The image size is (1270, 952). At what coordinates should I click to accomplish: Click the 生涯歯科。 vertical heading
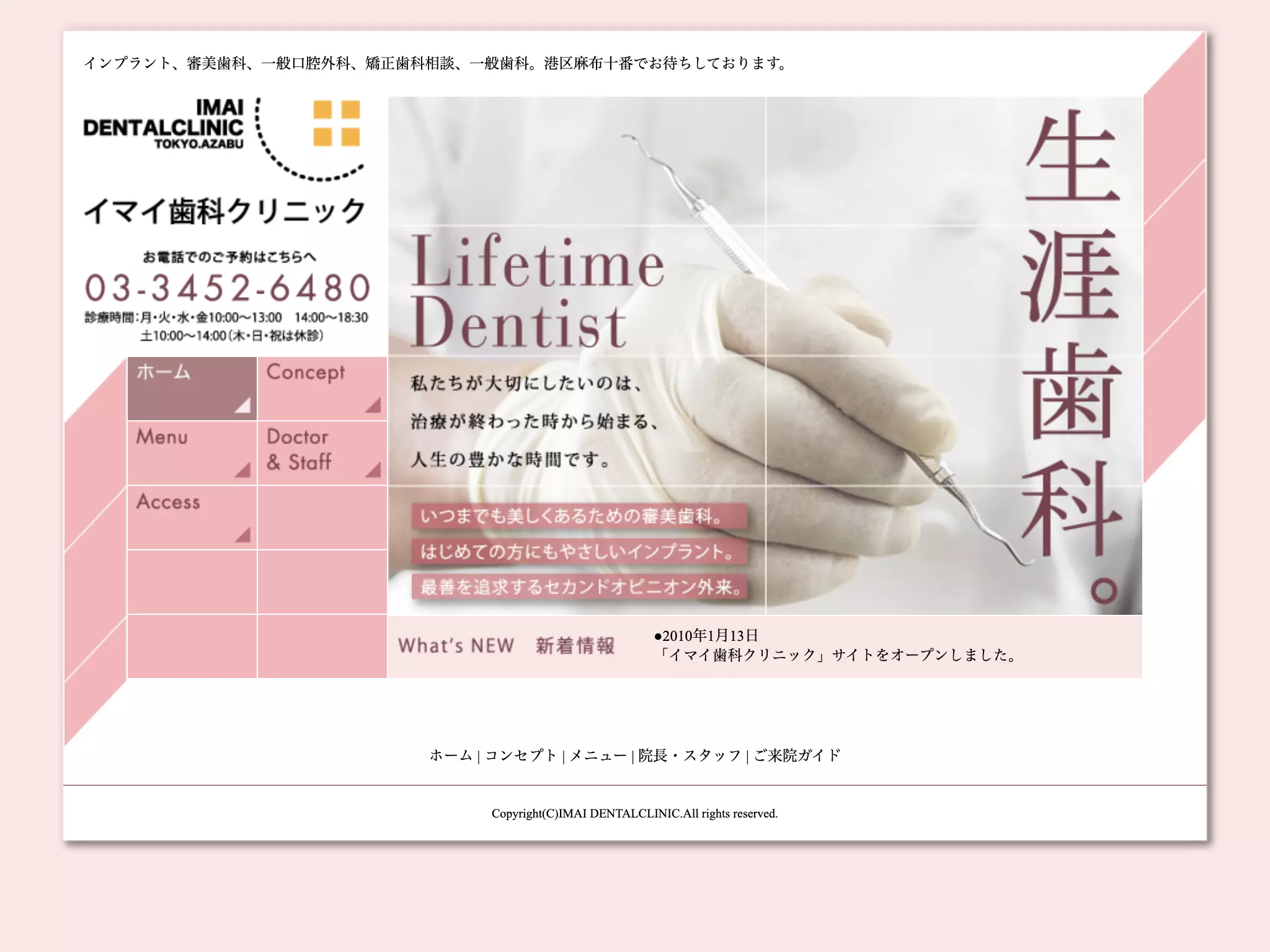1072,356
